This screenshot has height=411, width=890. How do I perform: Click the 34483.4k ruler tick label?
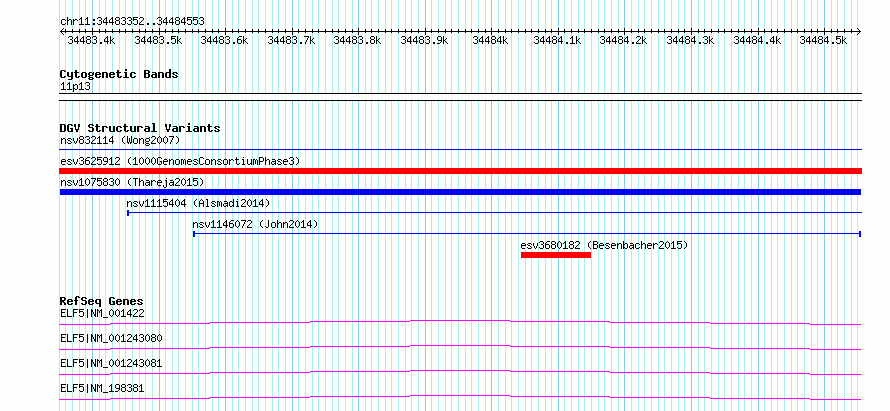[91, 40]
